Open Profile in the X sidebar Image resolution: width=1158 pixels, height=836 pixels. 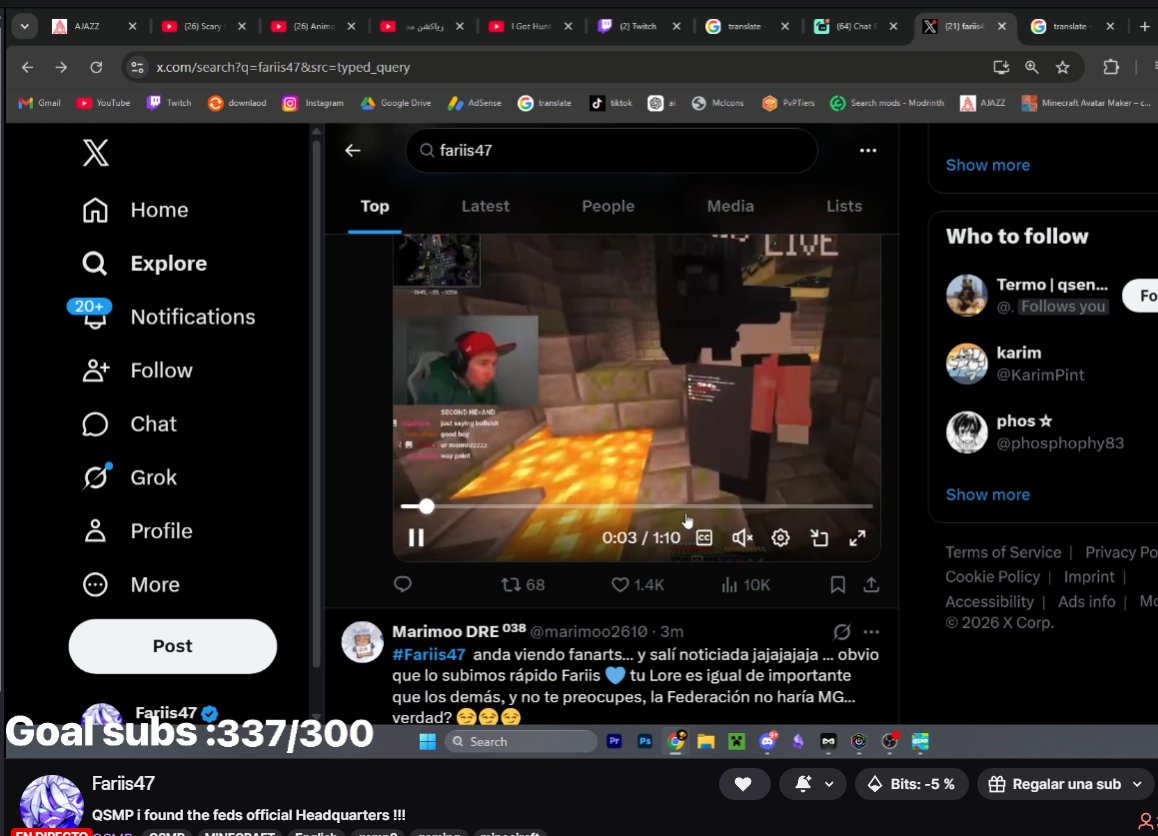(x=137, y=531)
